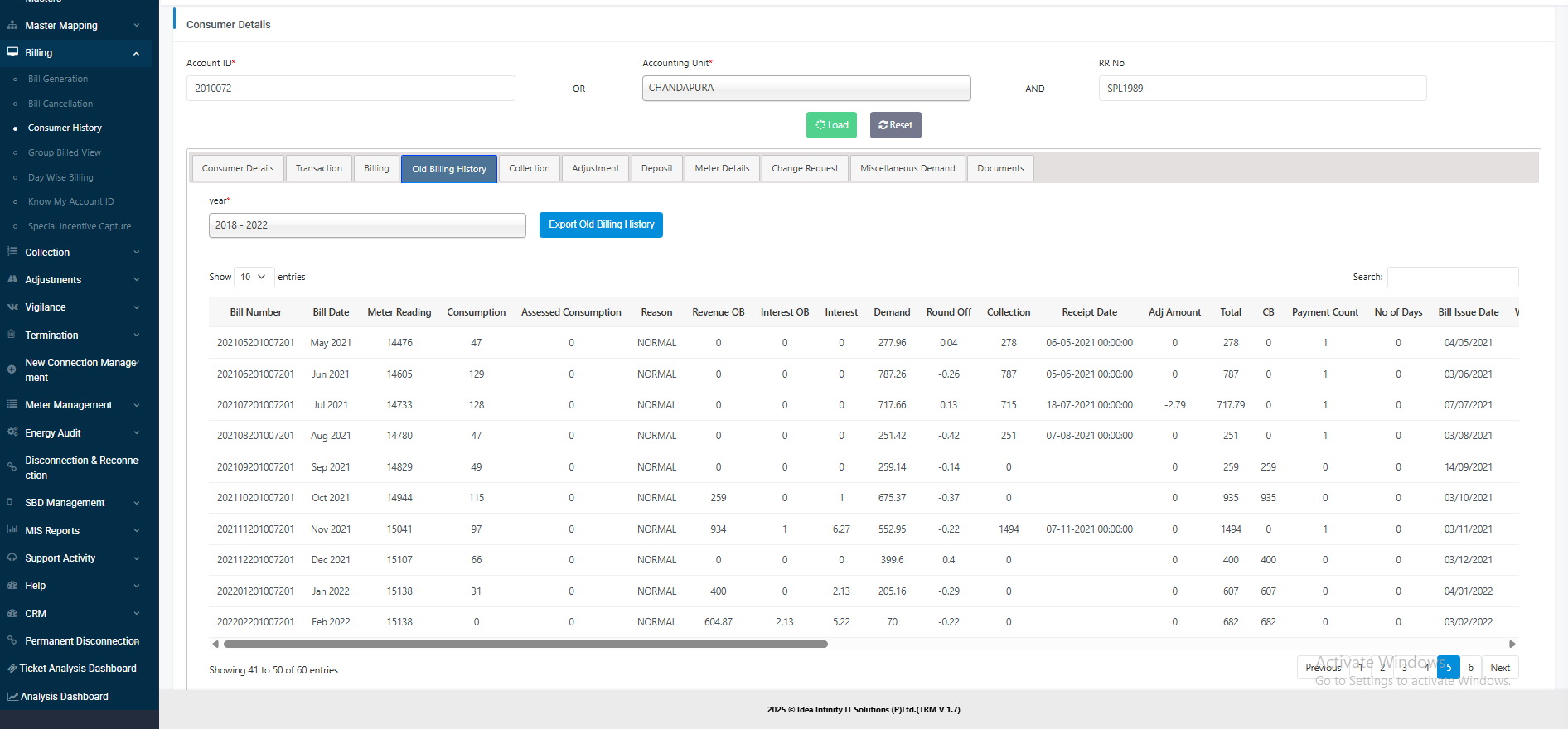Click the Disconnection & Reconnection icon
Screen dimensions: 1568x729
pos(12,467)
